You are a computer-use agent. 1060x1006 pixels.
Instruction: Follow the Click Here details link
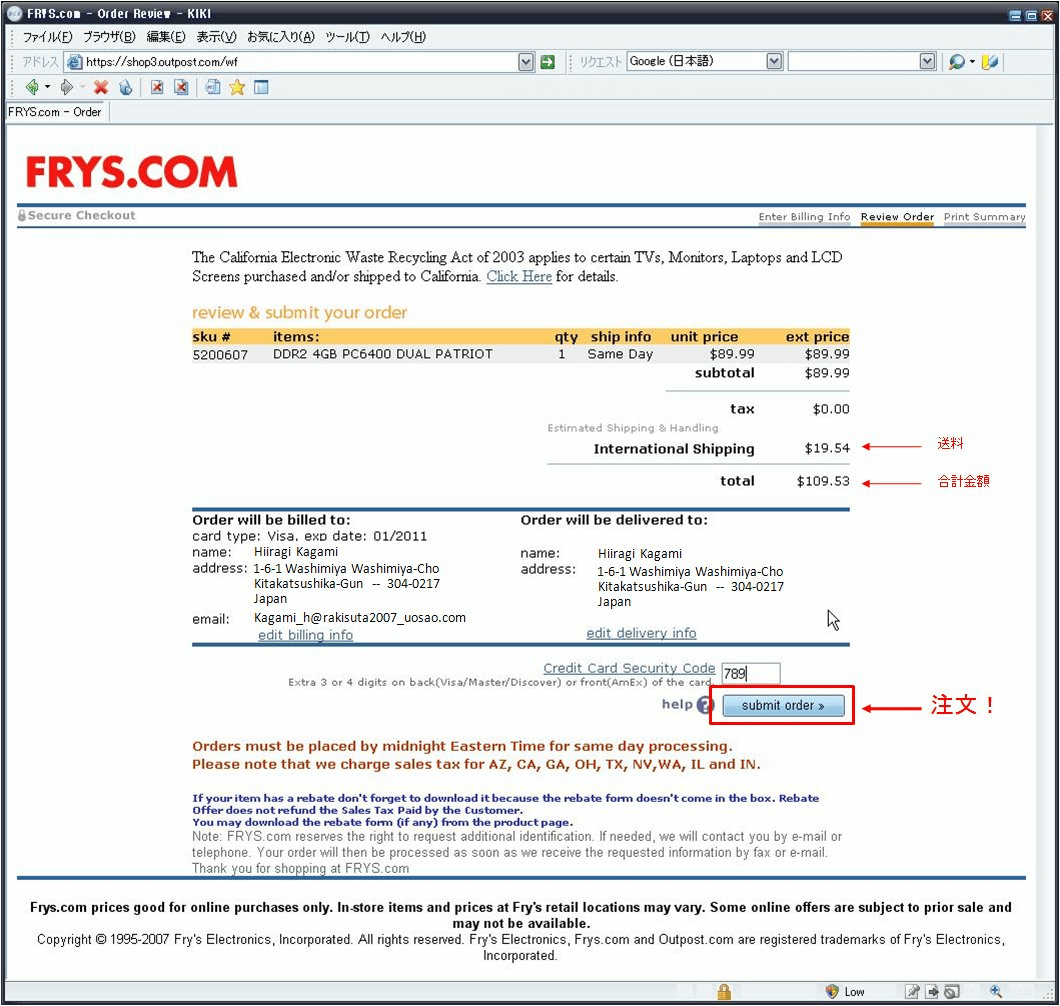(519, 277)
